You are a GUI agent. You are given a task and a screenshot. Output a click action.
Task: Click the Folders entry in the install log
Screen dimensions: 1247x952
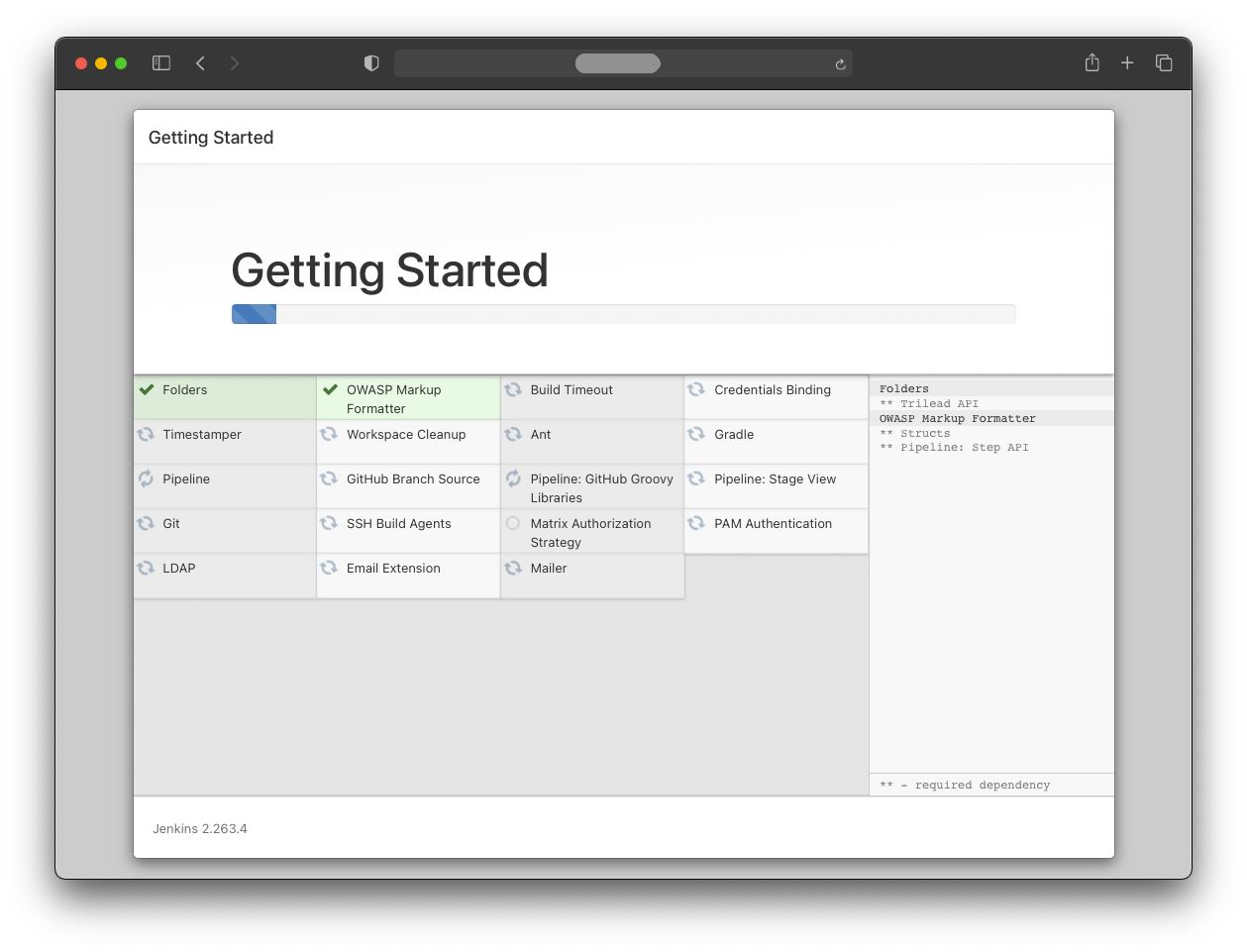[904, 388]
